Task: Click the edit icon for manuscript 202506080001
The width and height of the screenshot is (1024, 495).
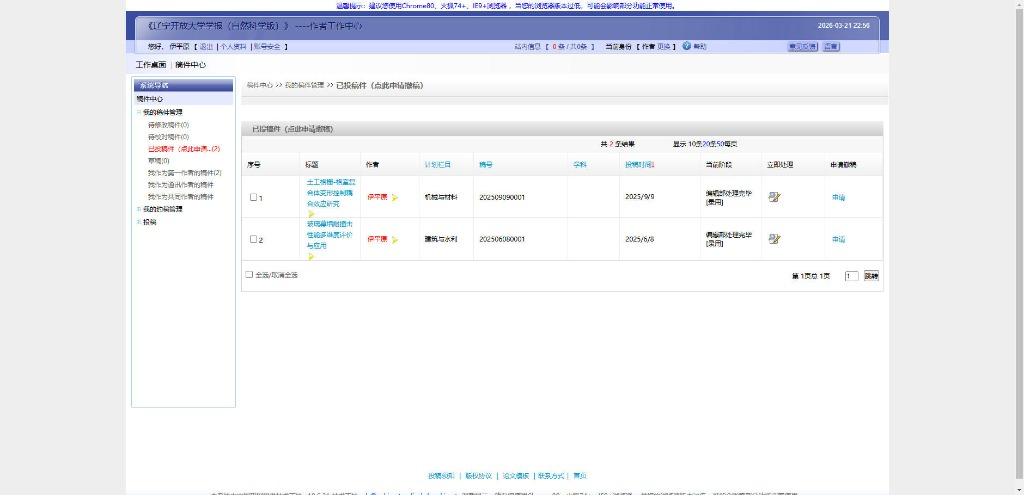Action: (x=774, y=239)
